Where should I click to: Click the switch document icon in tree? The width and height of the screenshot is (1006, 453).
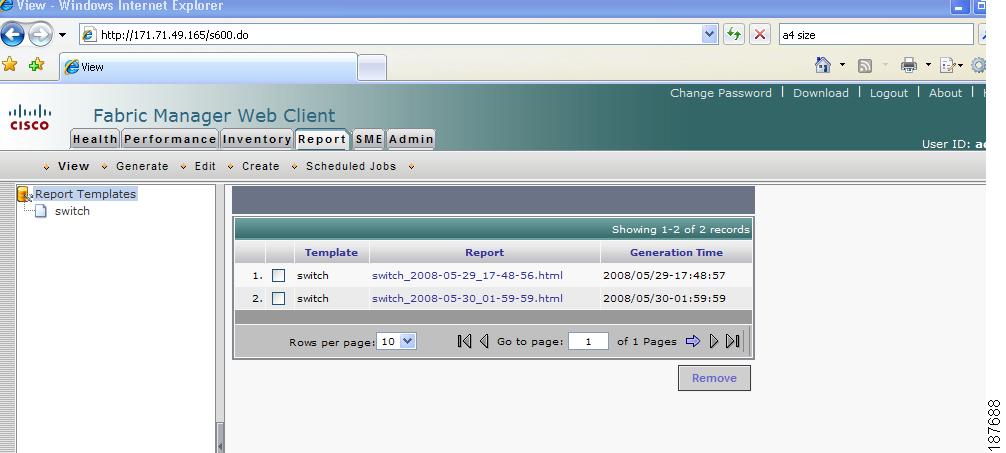40,211
